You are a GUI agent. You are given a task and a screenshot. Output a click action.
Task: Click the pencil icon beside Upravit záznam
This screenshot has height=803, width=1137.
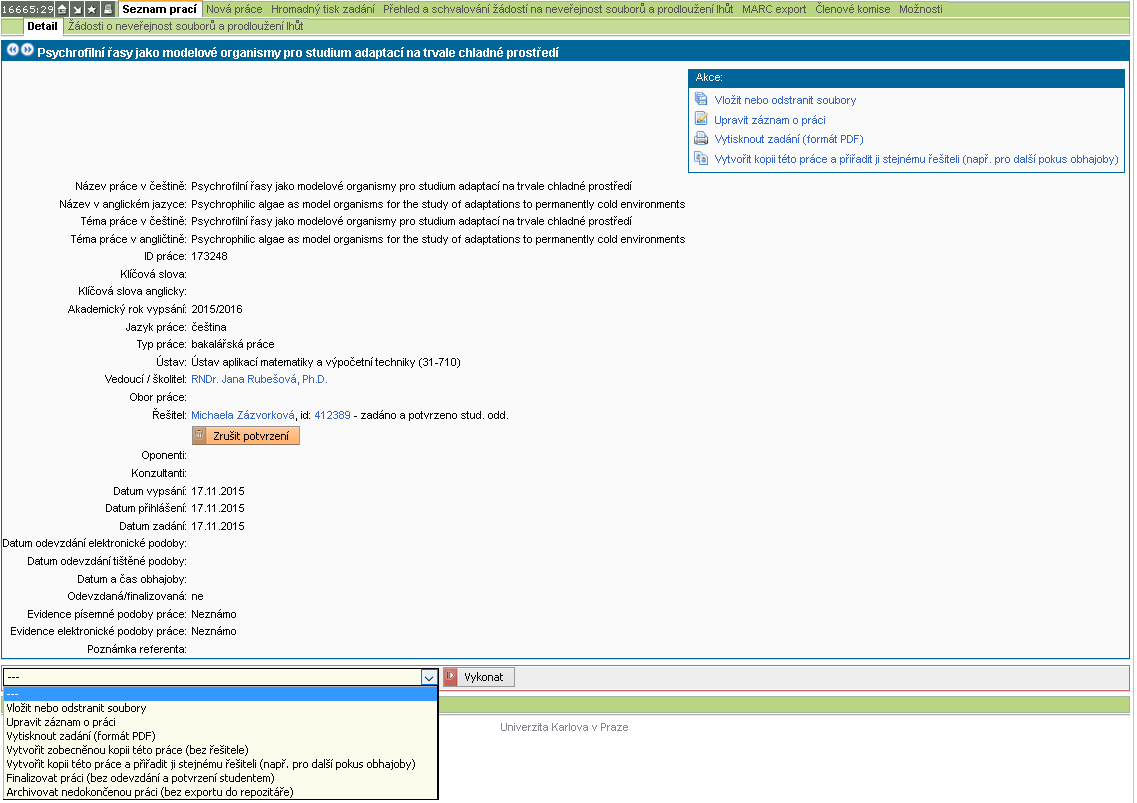[701, 119]
